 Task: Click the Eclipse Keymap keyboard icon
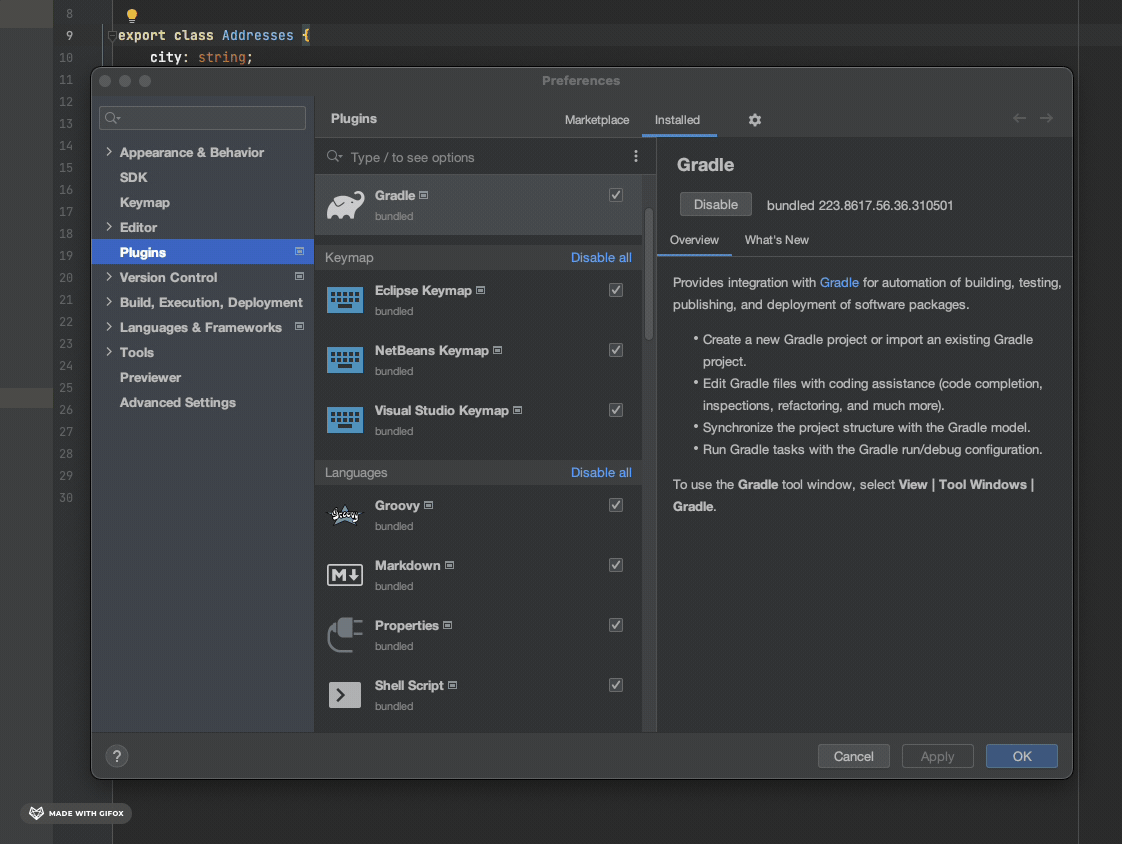click(345, 300)
